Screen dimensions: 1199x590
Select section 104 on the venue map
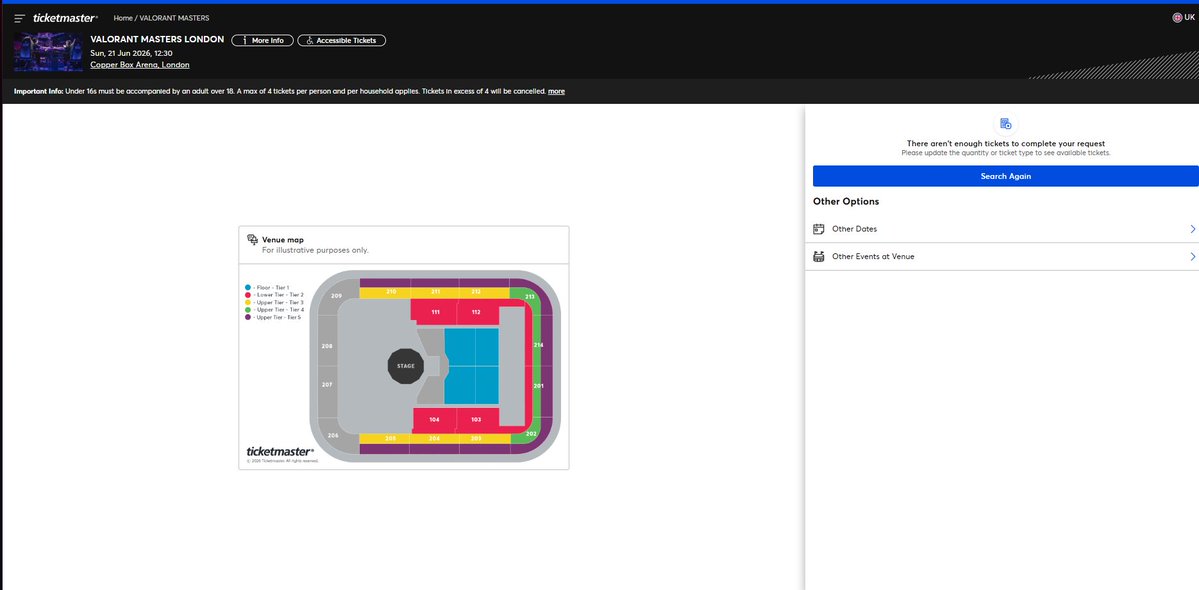(434, 420)
